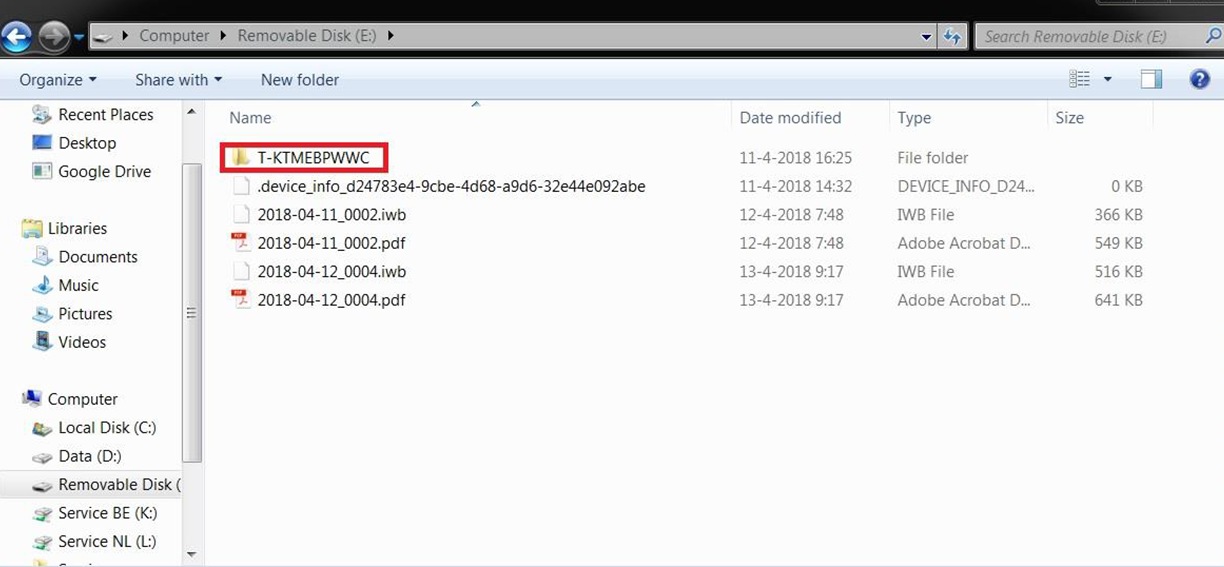Open recent pages dropdown beside Forward arrow
This screenshot has height=567, width=1224.
pos(78,38)
